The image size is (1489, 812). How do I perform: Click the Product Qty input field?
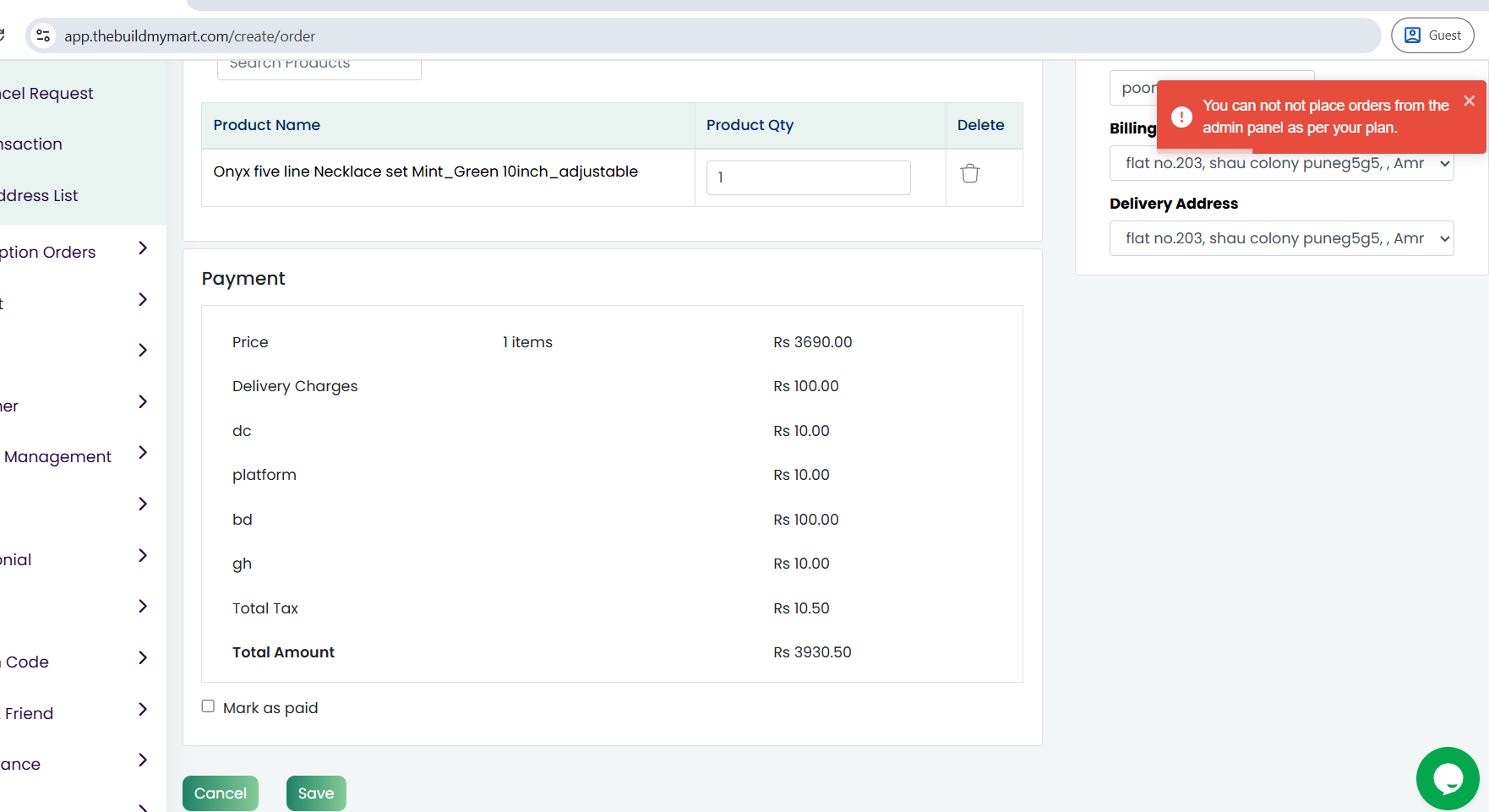pos(809,177)
